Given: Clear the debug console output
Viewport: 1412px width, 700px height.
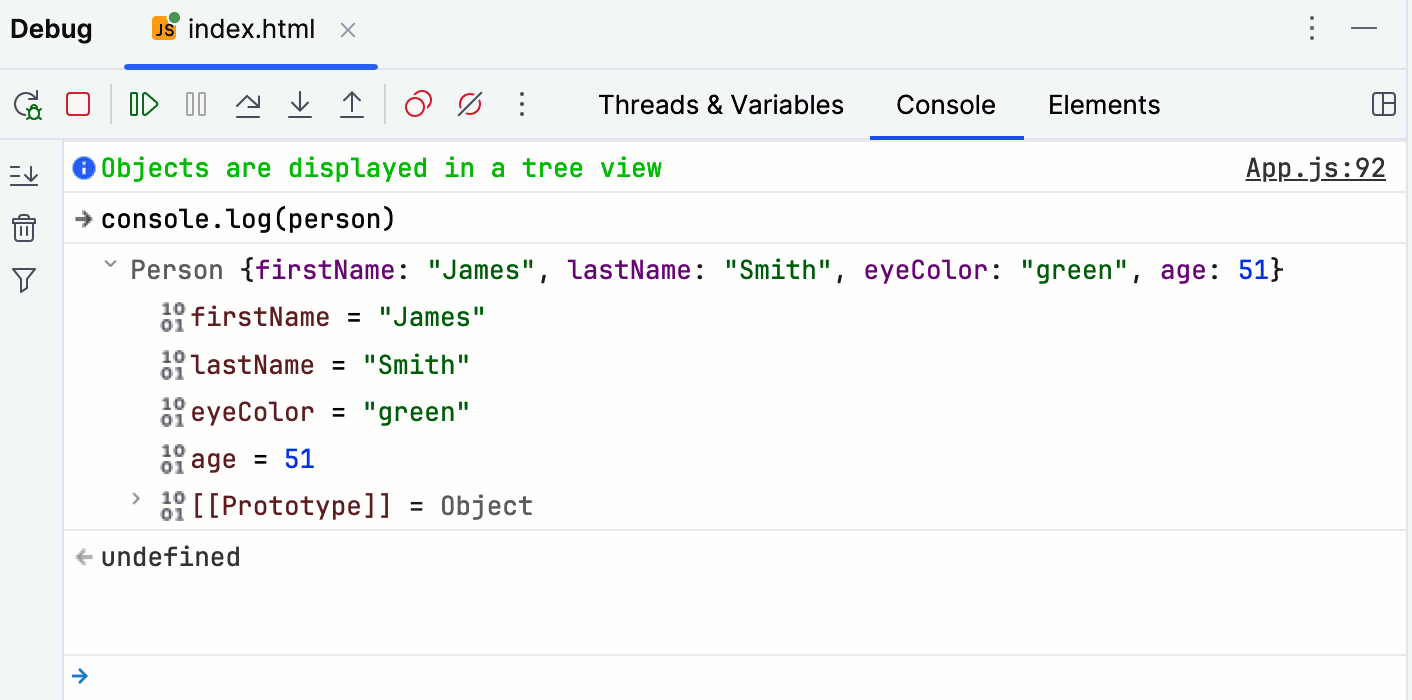Looking at the screenshot, I should [x=24, y=228].
